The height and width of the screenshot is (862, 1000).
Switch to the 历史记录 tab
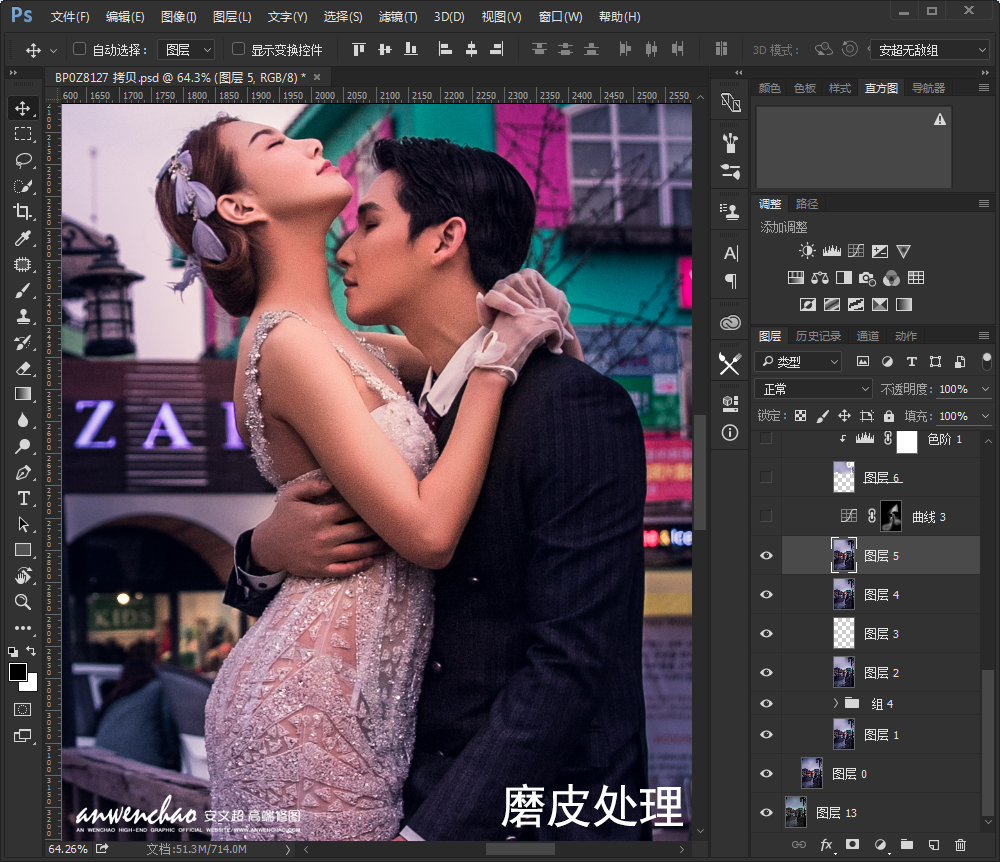(x=818, y=336)
